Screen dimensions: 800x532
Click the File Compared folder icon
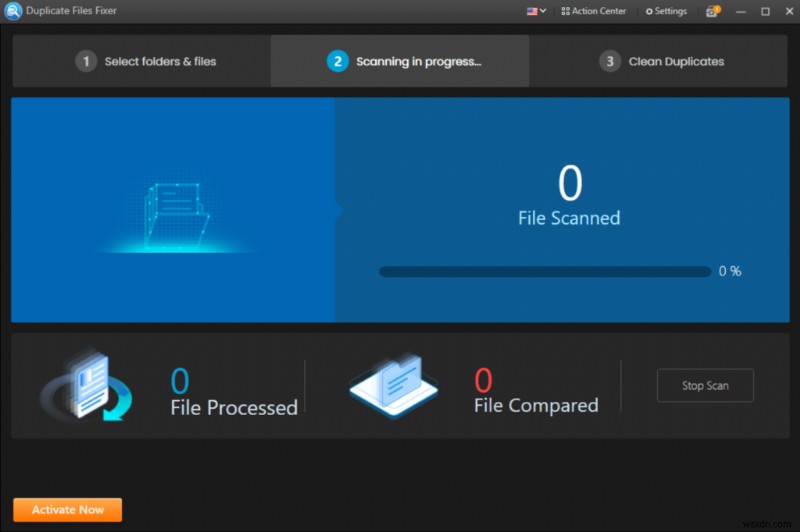393,386
